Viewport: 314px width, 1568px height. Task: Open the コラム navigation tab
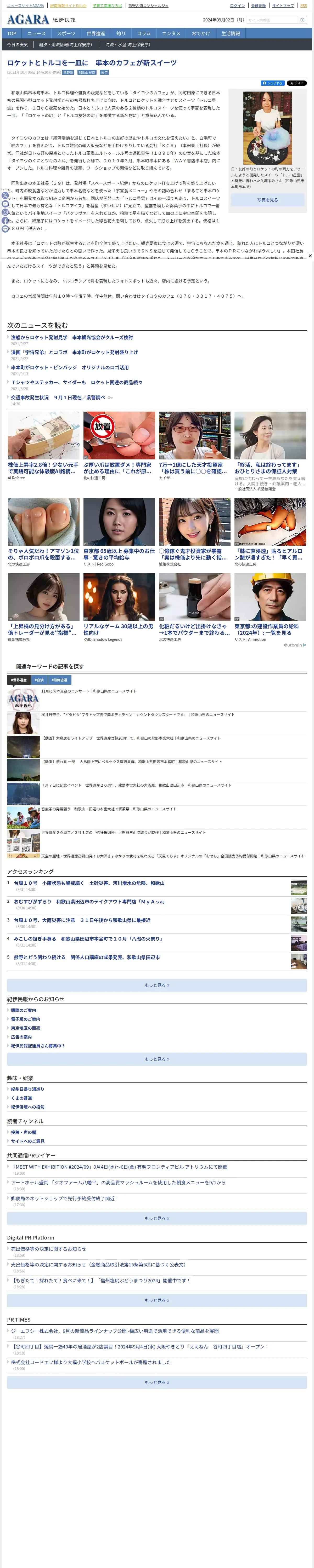pyautogui.click(x=144, y=33)
